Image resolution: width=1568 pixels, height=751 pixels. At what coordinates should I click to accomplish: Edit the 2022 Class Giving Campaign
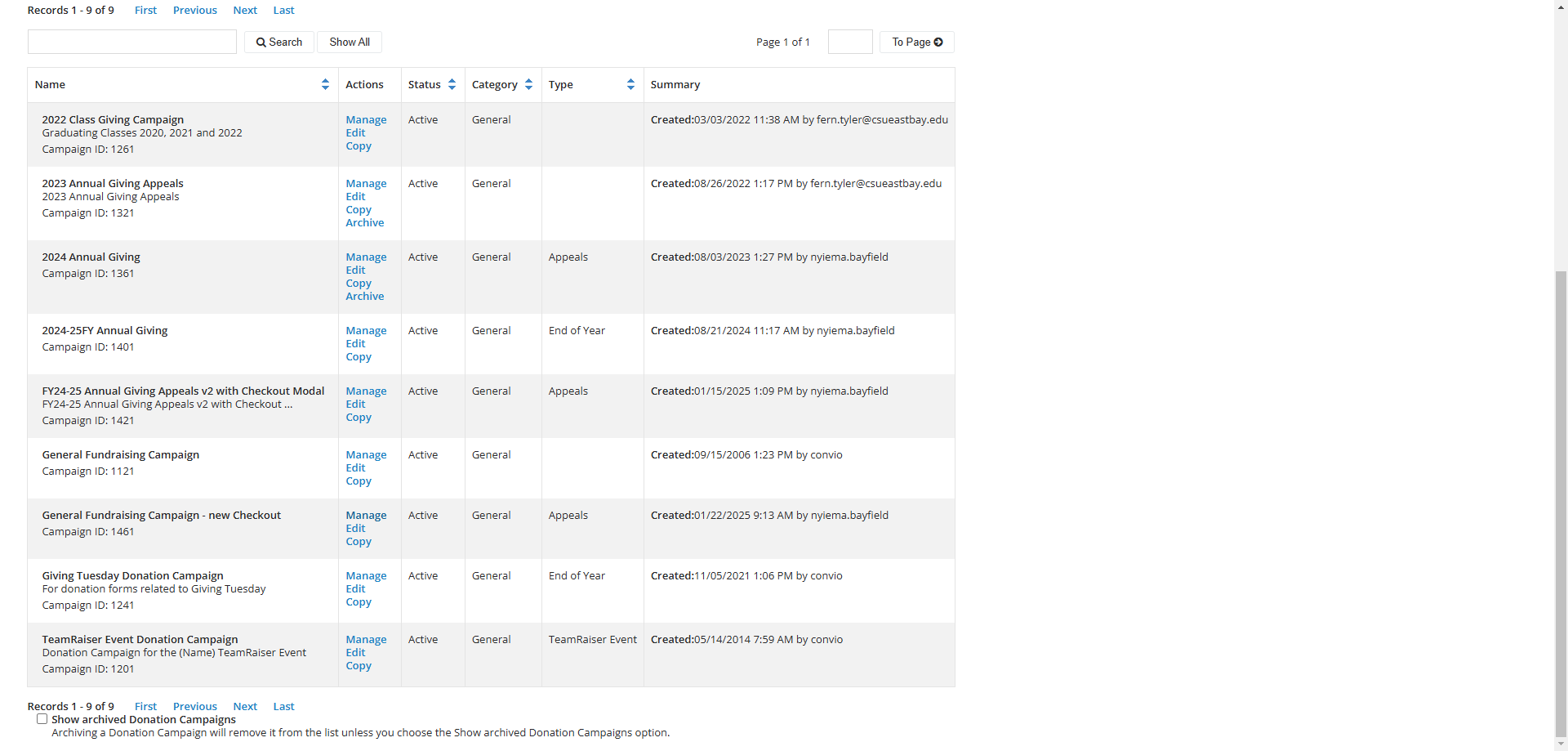point(355,132)
